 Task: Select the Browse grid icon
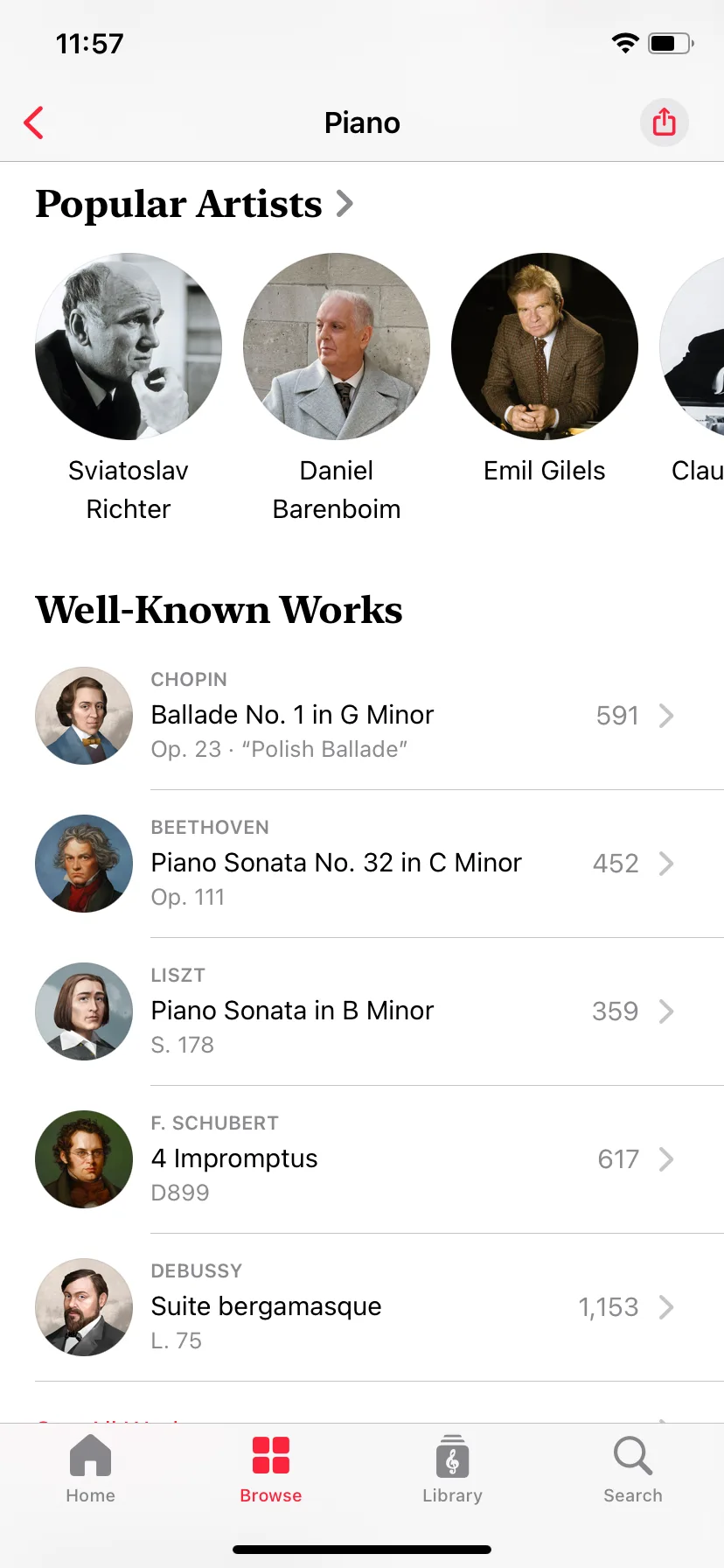tap(271, 1456)
